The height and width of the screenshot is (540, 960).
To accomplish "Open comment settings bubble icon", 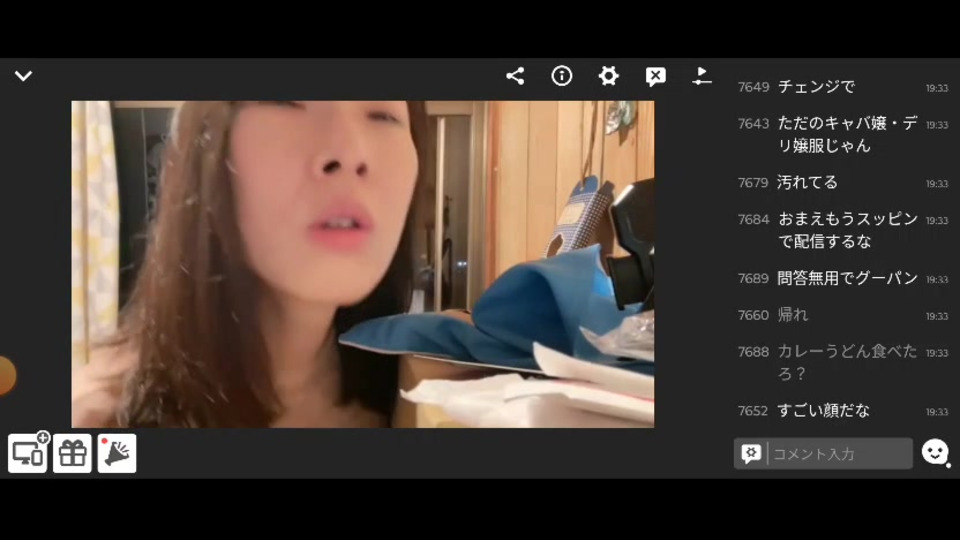I will point(751,454).
